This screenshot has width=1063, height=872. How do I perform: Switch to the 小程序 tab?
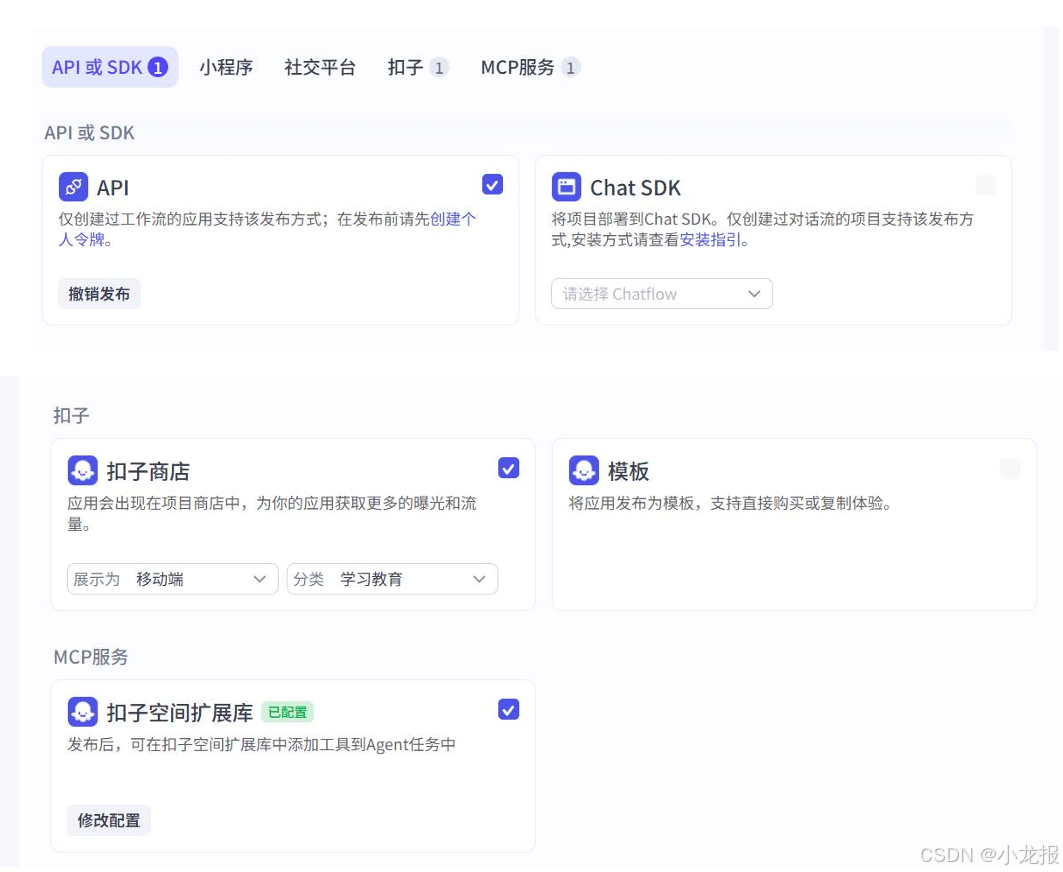pos(227,67)
